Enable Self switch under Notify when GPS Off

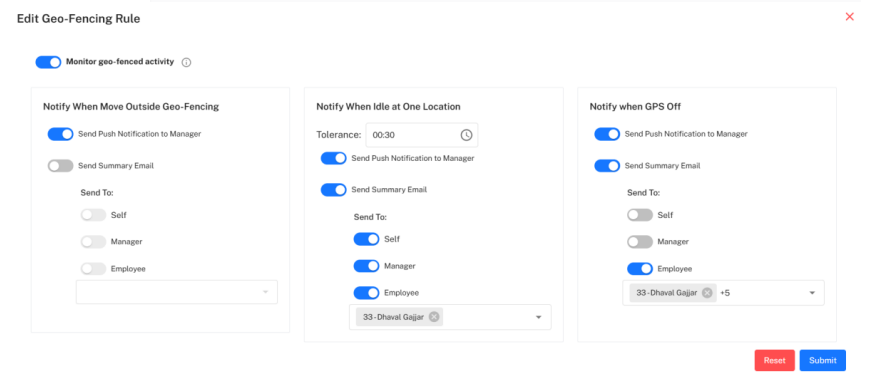[x=640, y=215]
